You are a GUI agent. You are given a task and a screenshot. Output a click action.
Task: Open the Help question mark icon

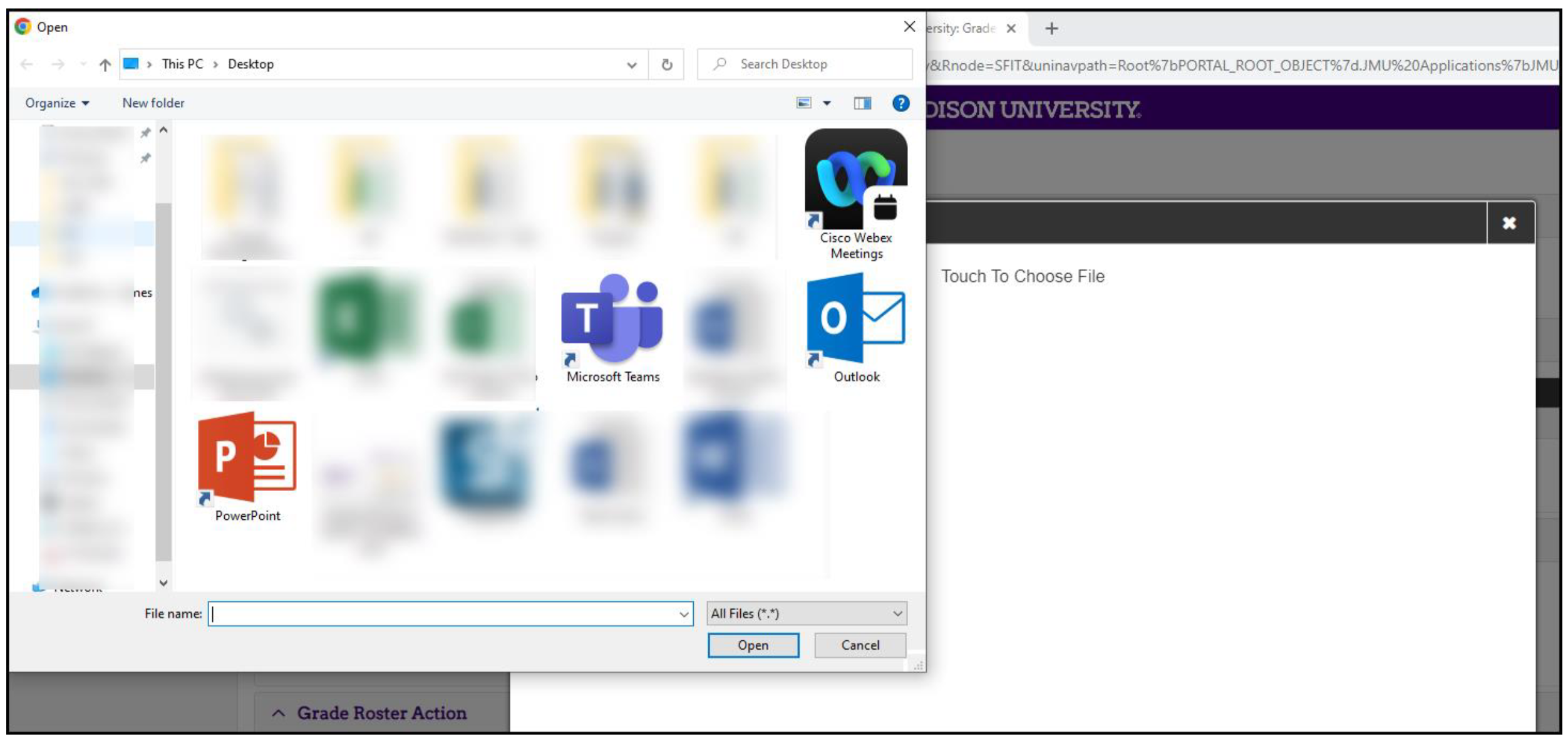pos(900,103)
